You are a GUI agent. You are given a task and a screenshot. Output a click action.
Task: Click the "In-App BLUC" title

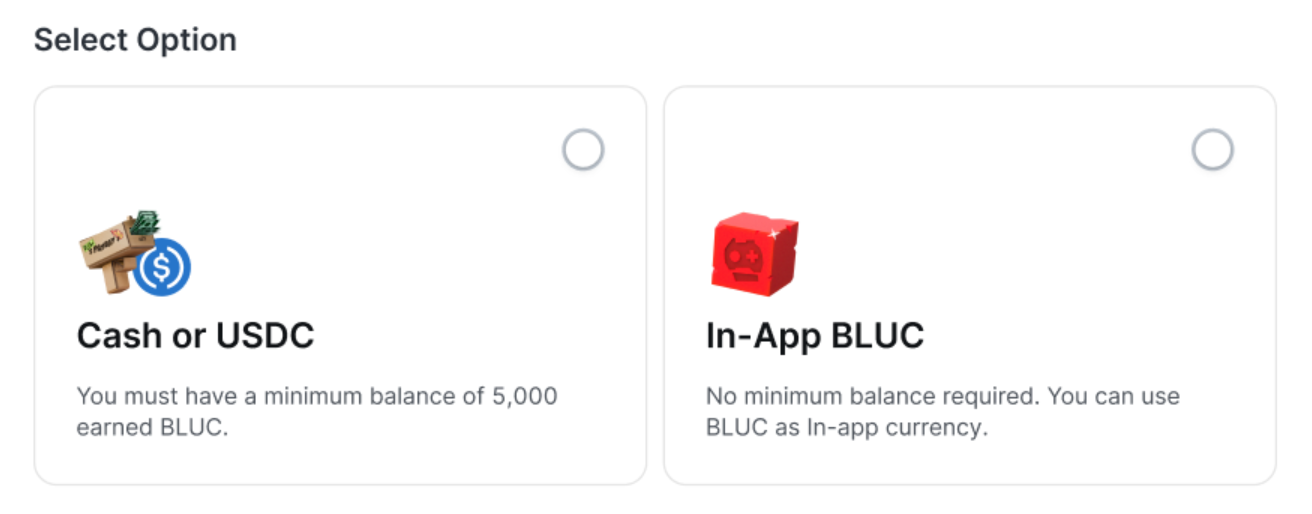(x=814, y=336)
